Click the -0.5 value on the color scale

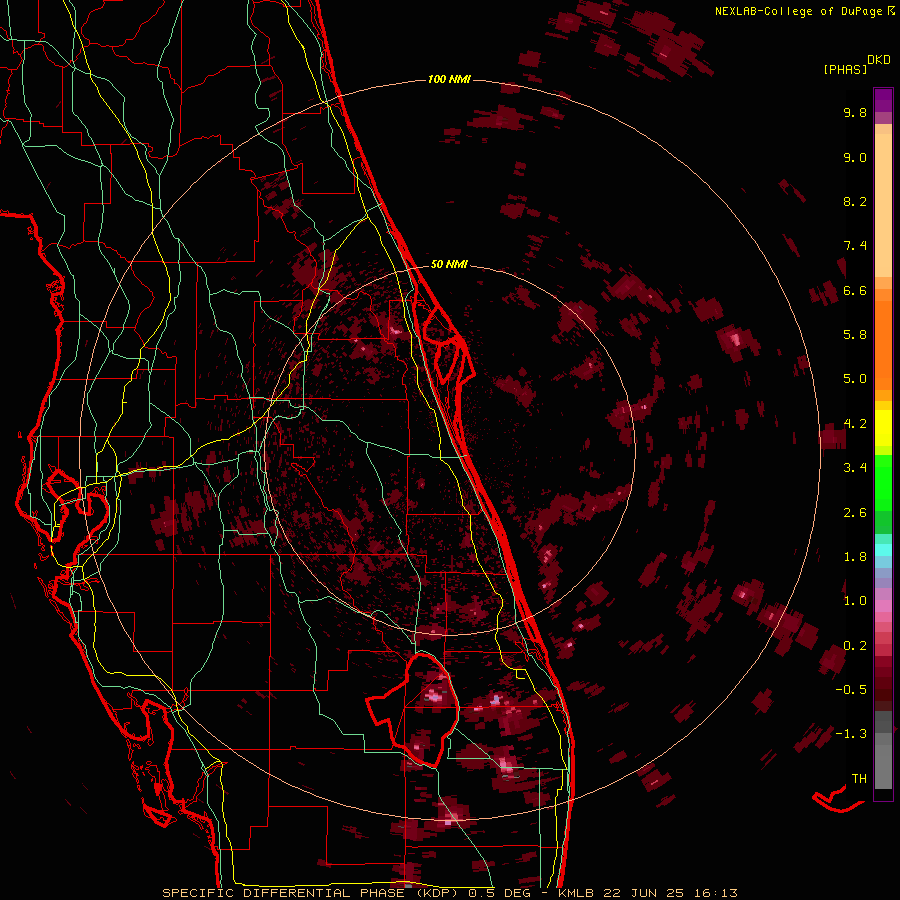[x=851, y=690]
